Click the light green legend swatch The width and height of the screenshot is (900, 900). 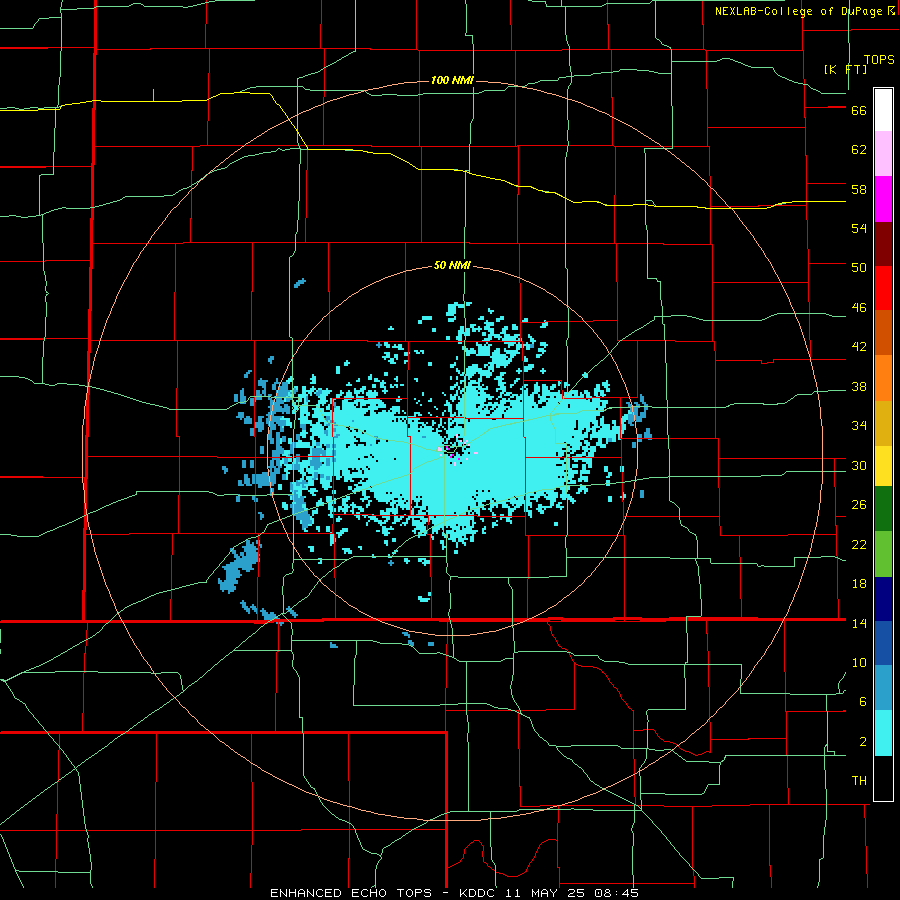[x=883, y=554]
